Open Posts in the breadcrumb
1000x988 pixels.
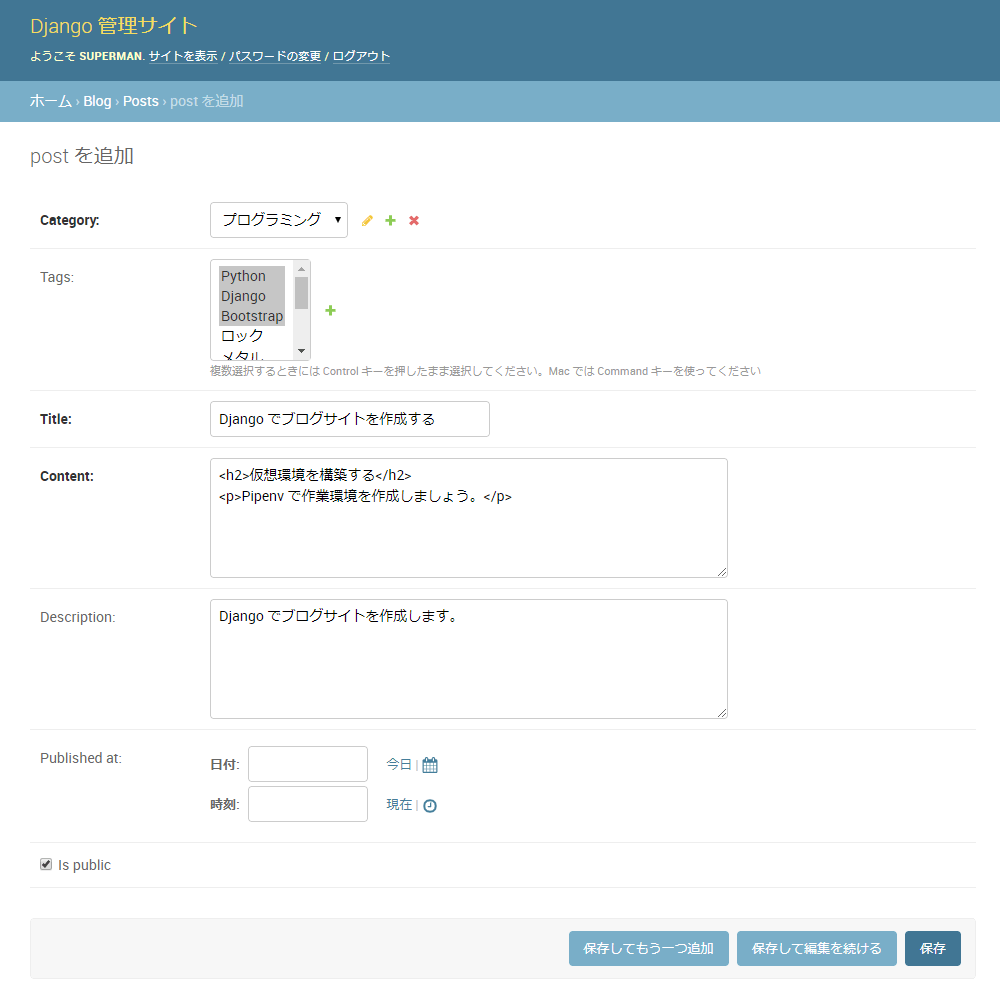[x=140, y=101]
